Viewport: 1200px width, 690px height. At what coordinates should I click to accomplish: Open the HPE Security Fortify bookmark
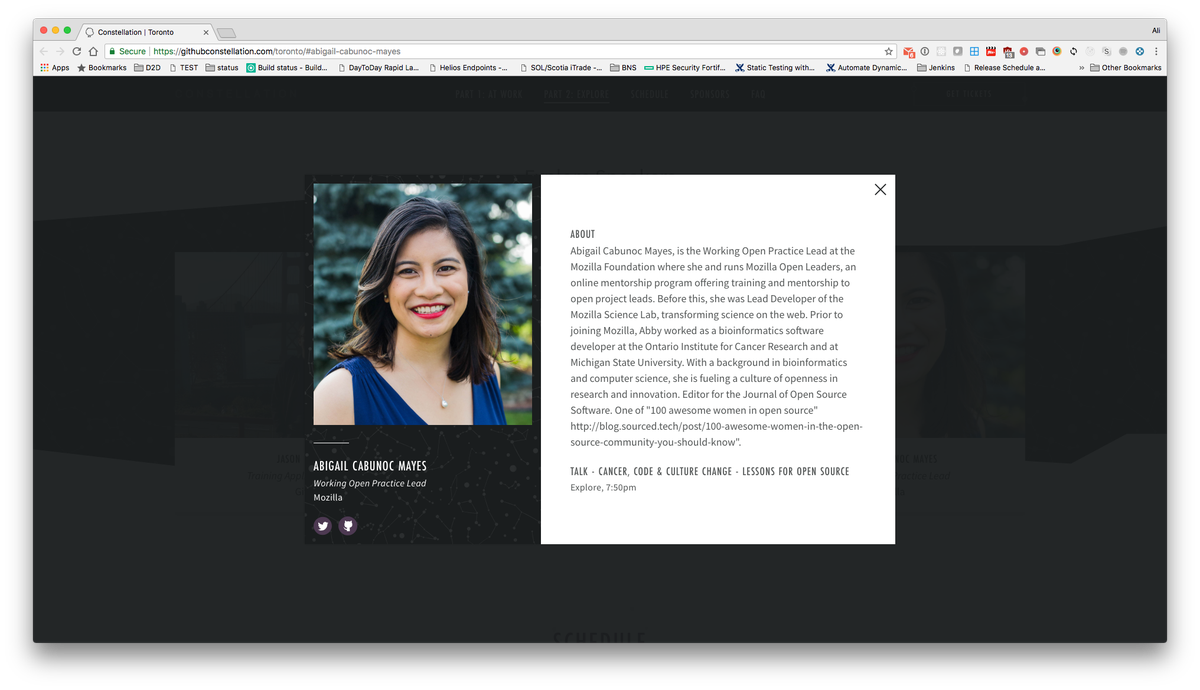click(x=685, y=68)
